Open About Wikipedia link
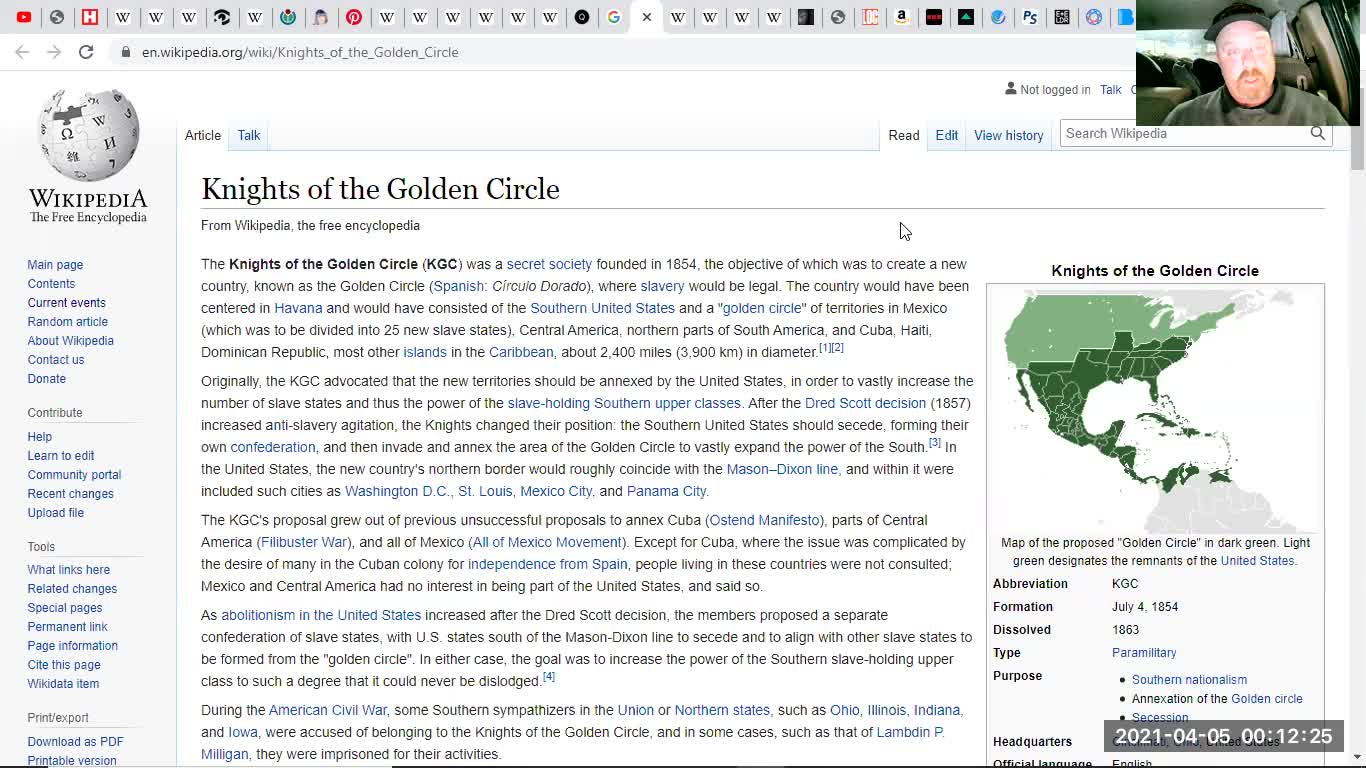This screenshot has width=1366, height=768. (x=70, y=341)
